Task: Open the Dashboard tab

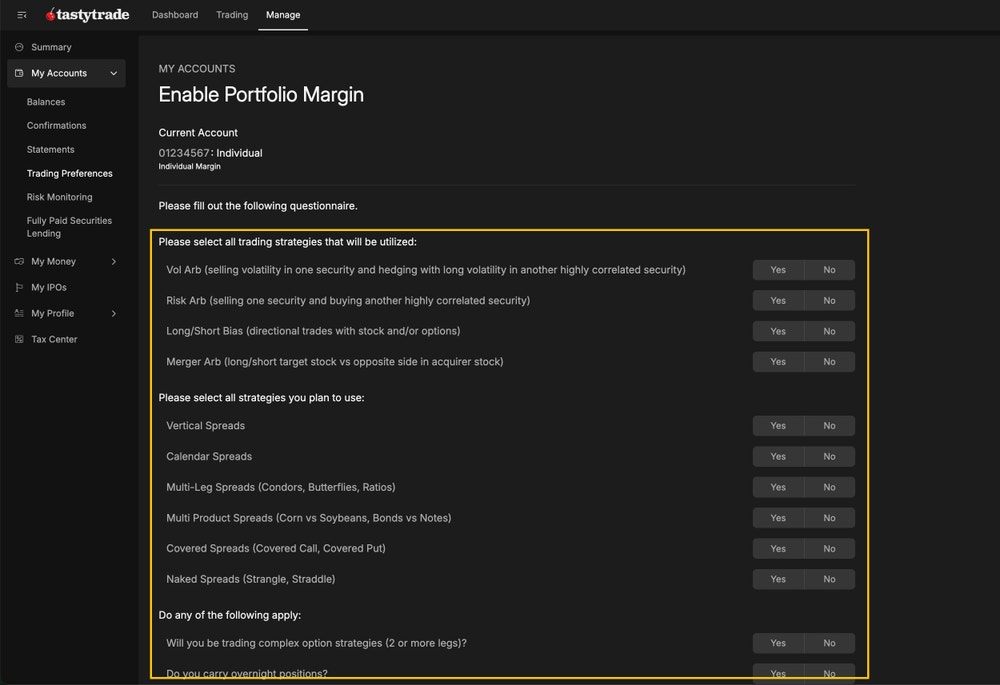Action: point(175,15)
